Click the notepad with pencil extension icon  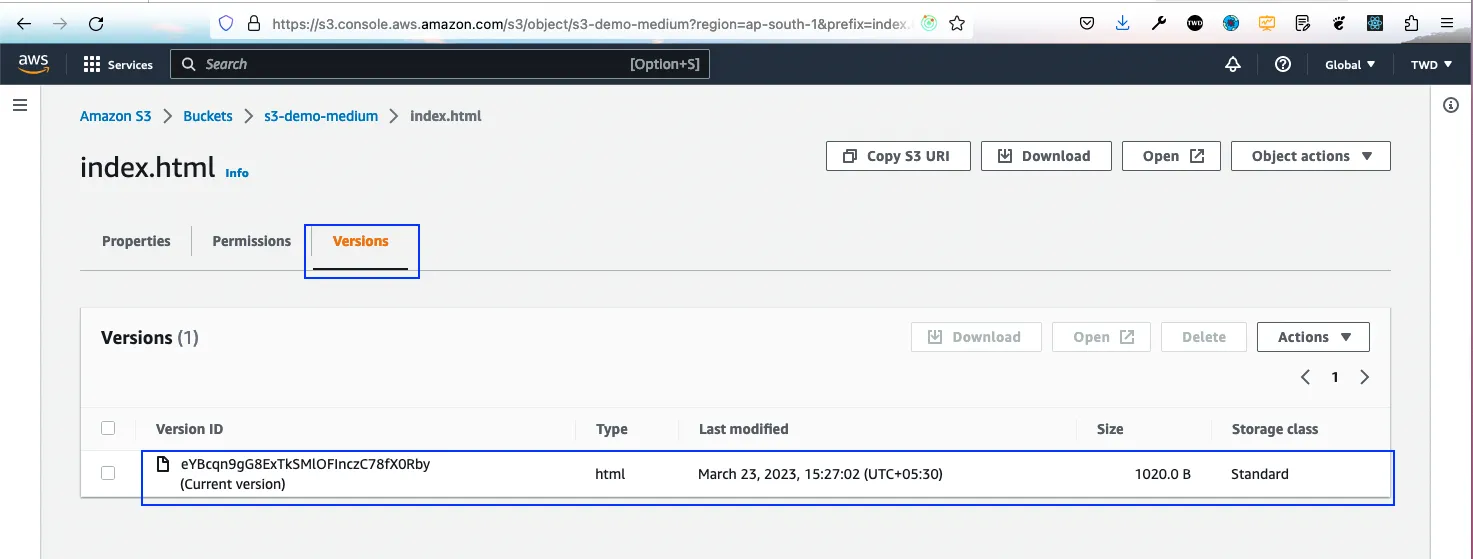click(1303, 23)
